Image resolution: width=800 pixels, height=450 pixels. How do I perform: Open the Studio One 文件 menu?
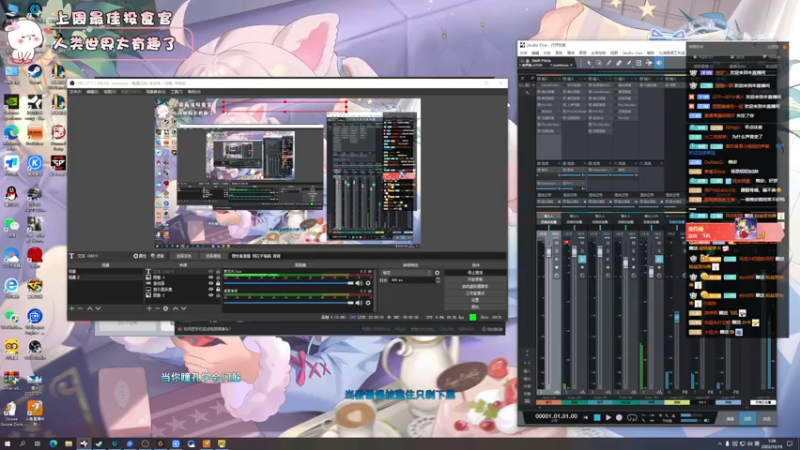pos(523,53)
